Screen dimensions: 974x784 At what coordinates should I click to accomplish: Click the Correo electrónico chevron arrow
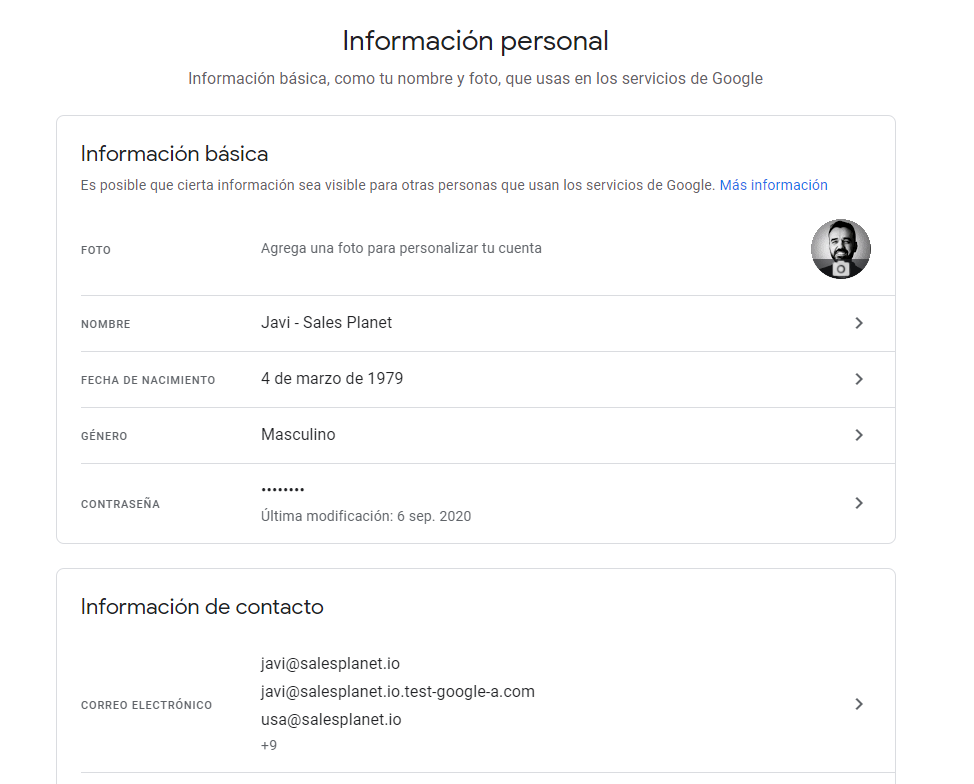[859, 704]
